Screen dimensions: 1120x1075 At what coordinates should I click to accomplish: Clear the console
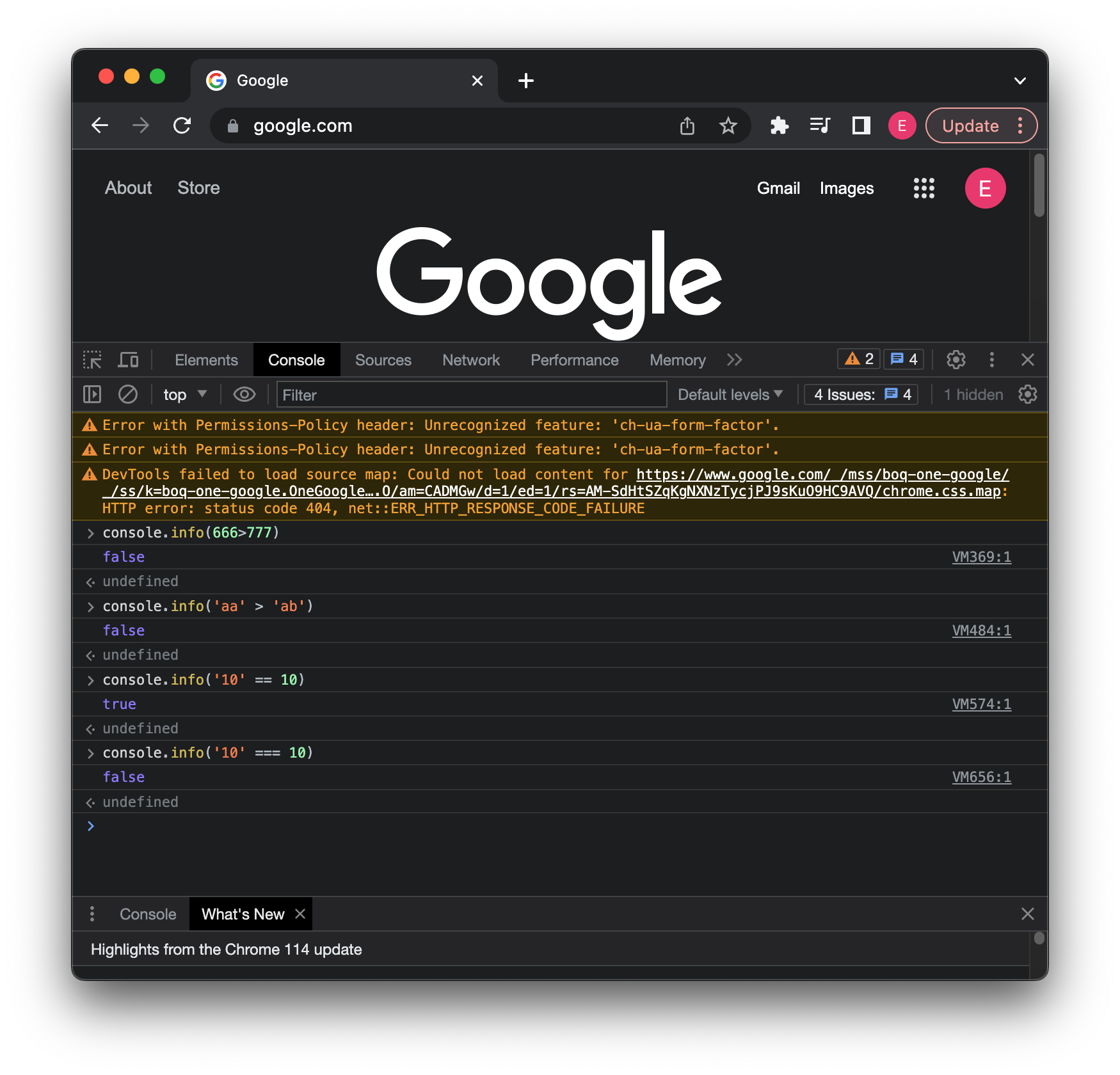point(128,394)
